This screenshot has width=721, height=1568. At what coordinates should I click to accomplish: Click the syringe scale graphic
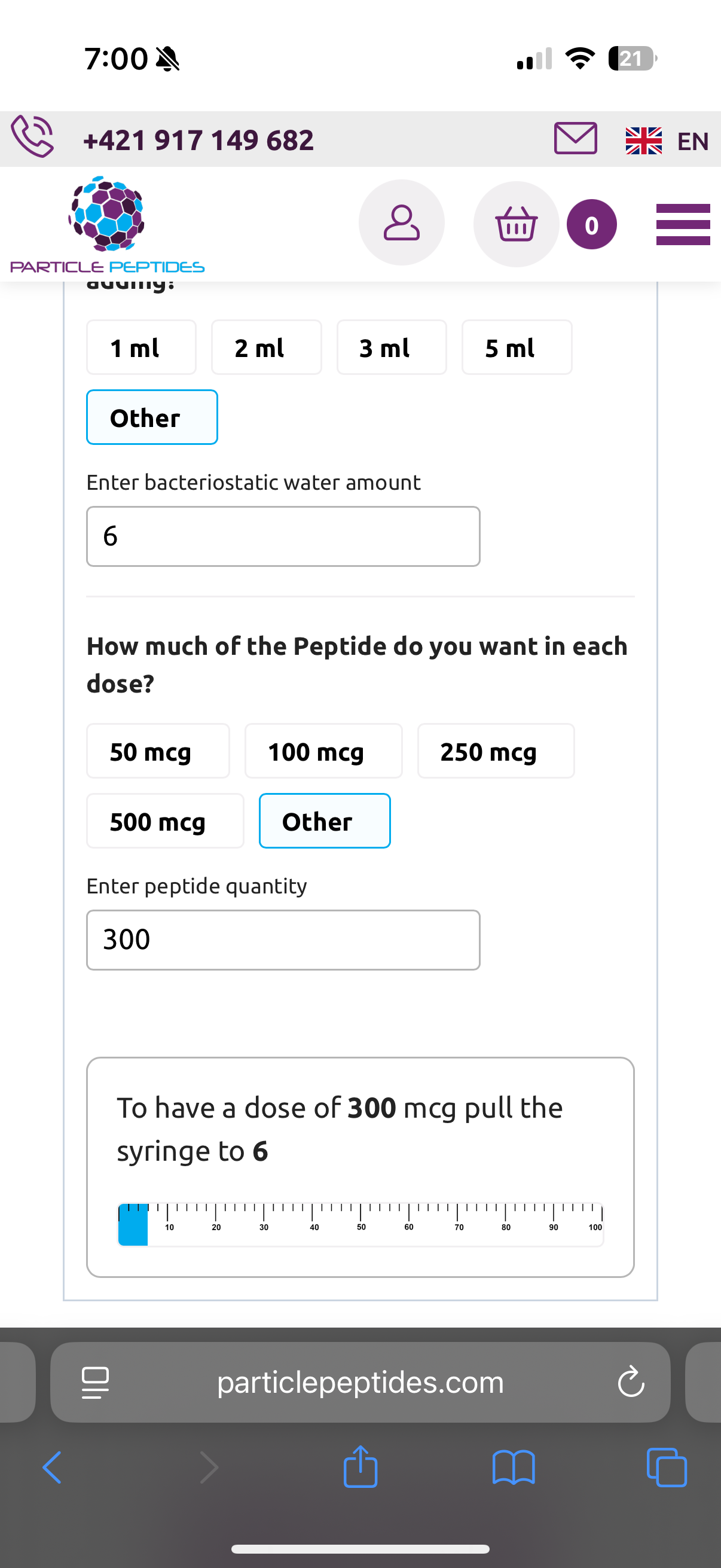pos(360,1225)
